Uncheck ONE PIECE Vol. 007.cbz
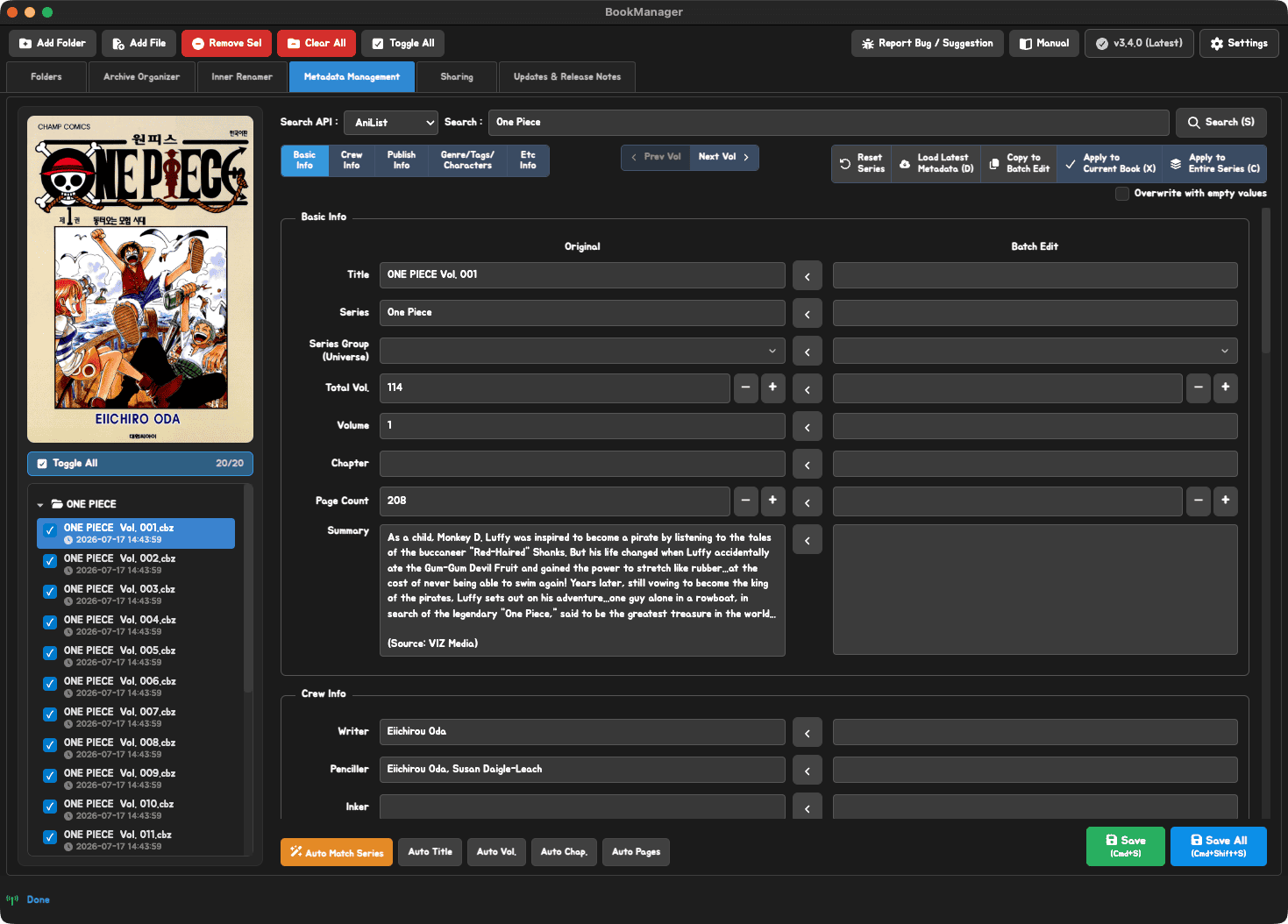1288x924 pixels. (50, 714)
